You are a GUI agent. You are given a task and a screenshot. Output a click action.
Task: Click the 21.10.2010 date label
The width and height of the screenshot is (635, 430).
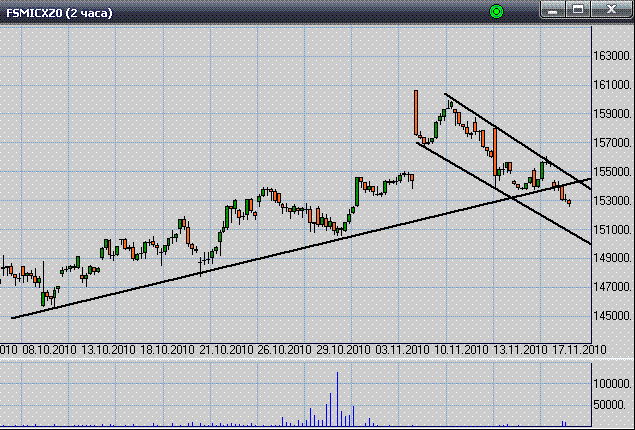(x=226, y=350)
